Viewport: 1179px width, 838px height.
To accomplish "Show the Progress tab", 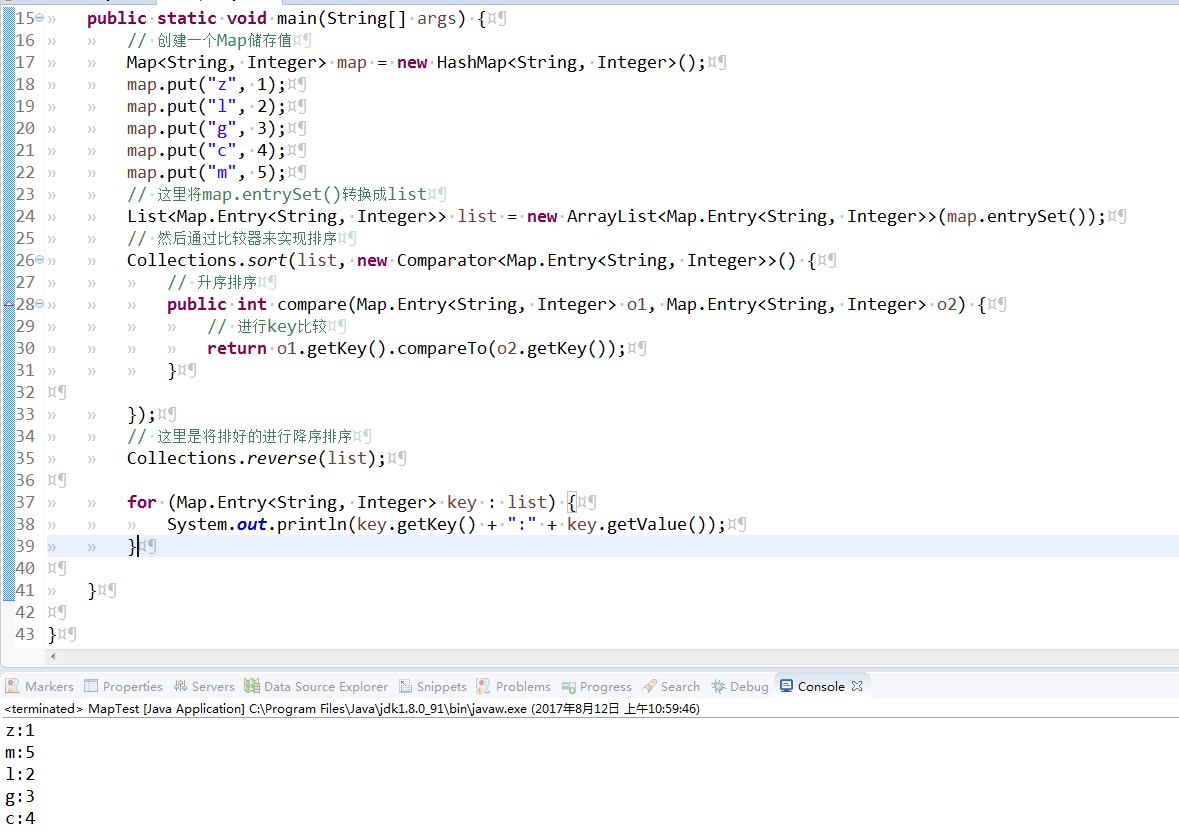I will coord(597,686).
